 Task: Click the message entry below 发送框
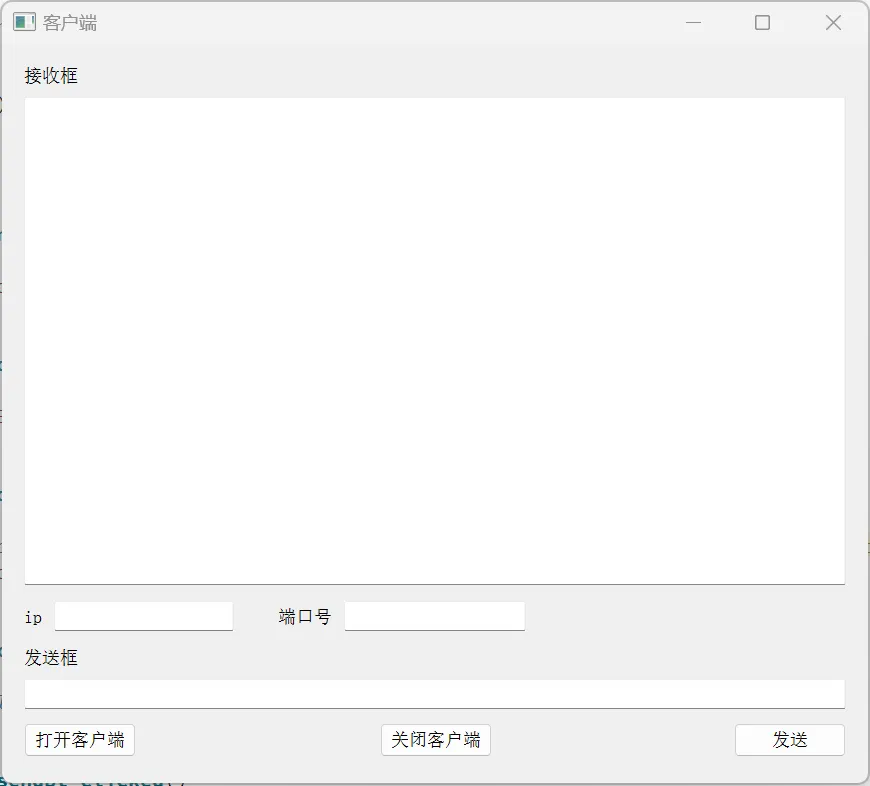[x=434, y=692]
